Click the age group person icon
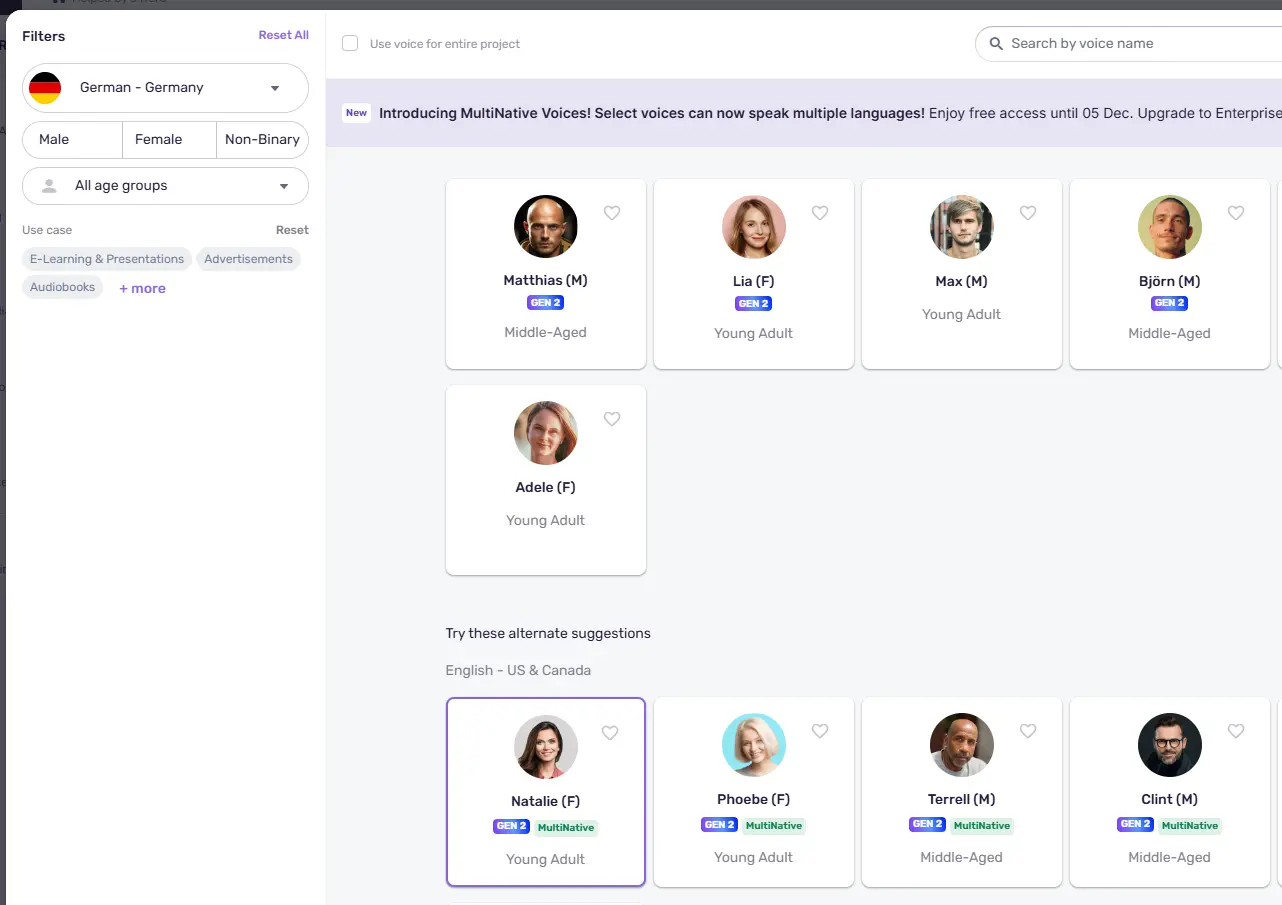This screenshot has width=1282, height=905. point(48,186)
